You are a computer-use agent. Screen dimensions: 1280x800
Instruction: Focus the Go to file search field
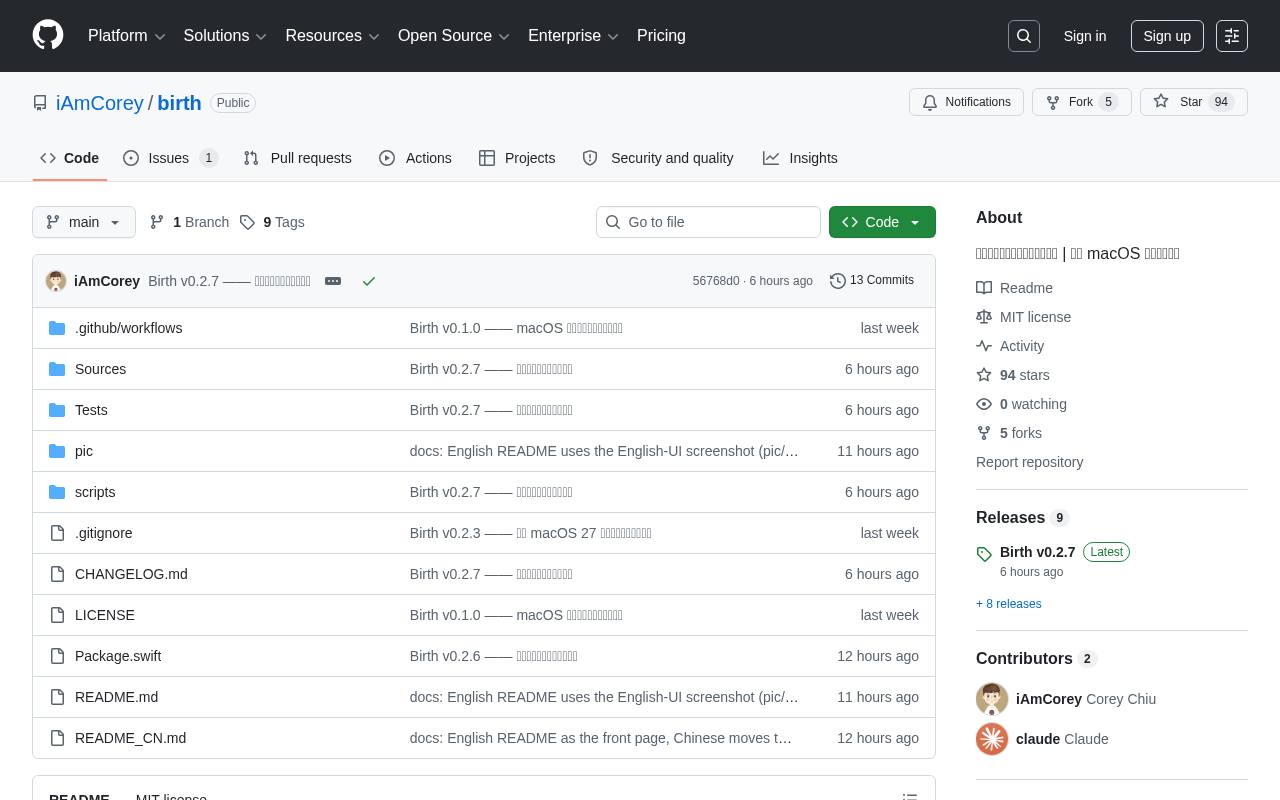click(708, 222)
